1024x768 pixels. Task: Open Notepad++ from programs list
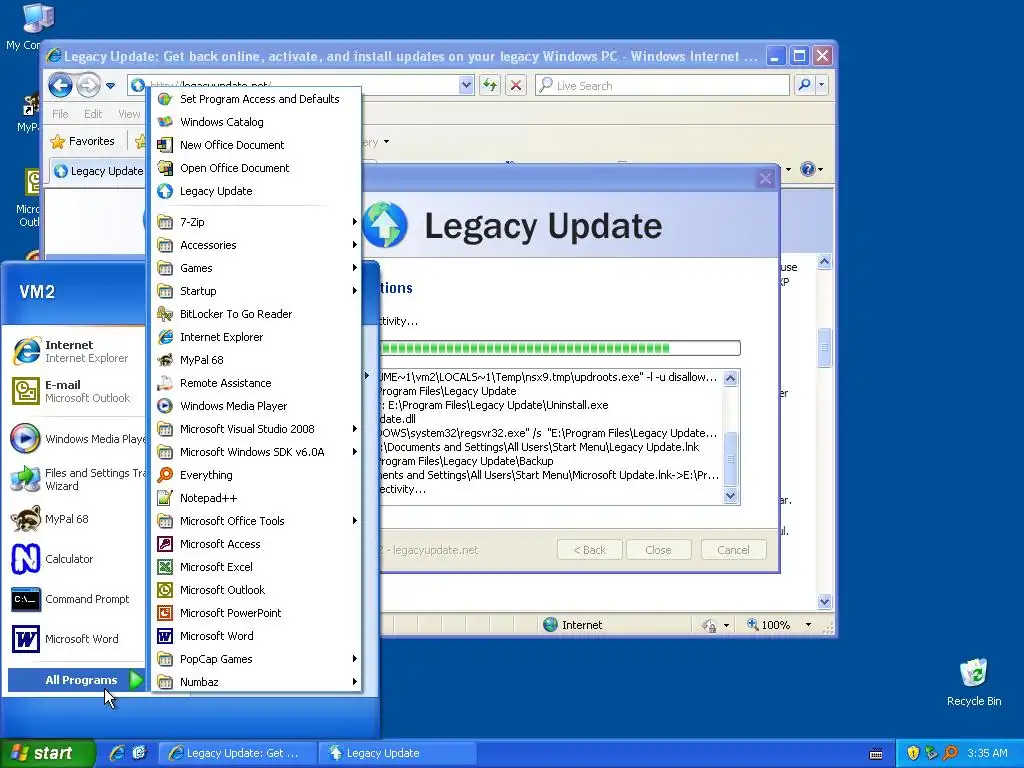(256, 498)
